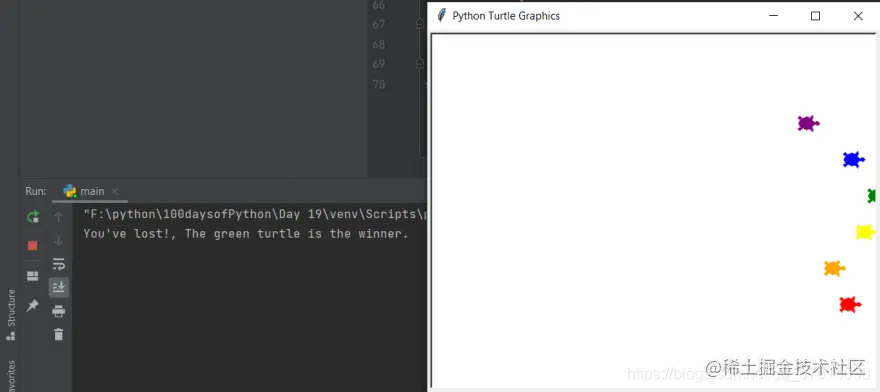Close the main run tab
Screen dimensions: 880x392
pyautogui.click(x=114, y=192)
